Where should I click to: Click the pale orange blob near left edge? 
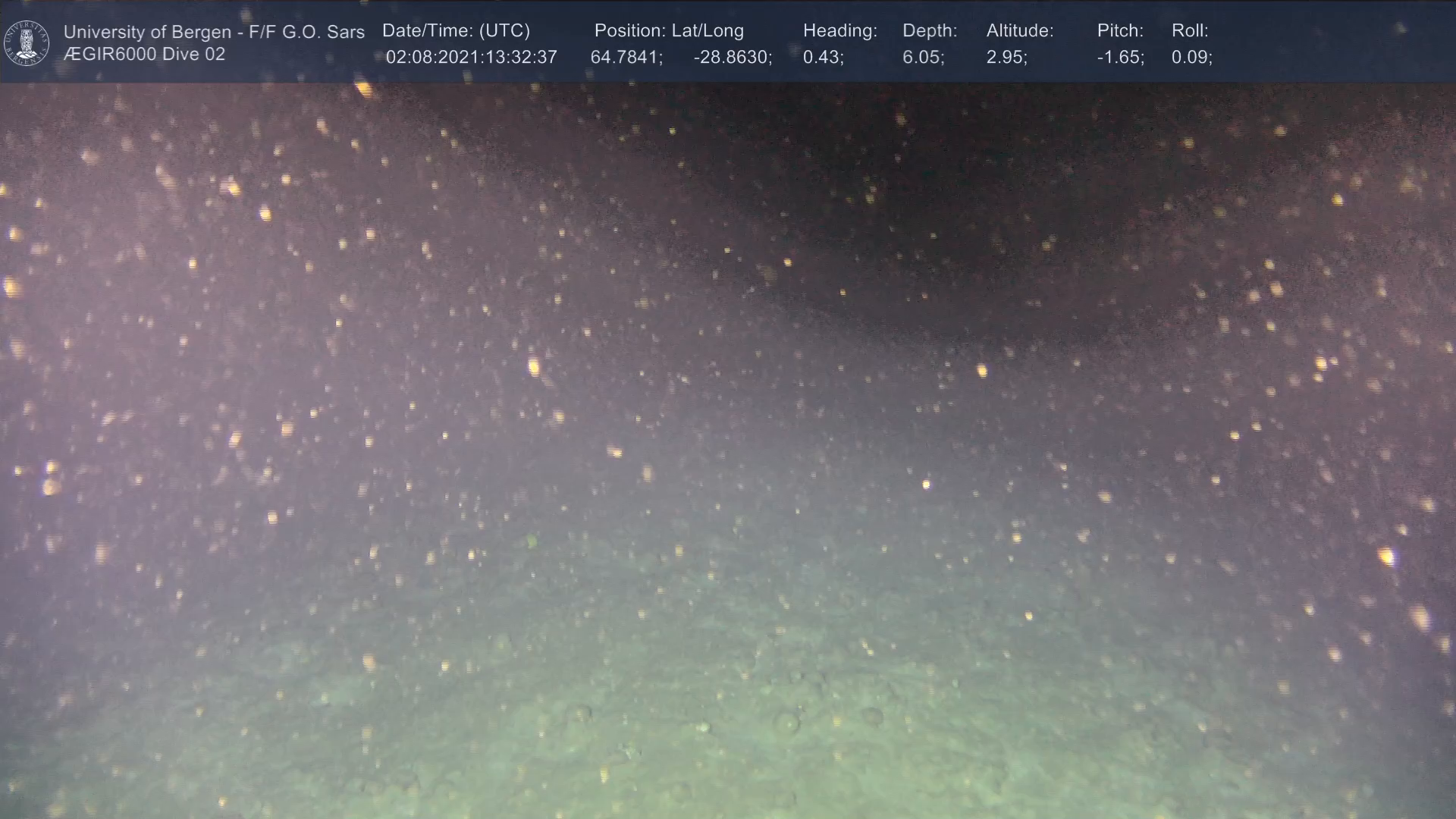(x=51, y=486)
